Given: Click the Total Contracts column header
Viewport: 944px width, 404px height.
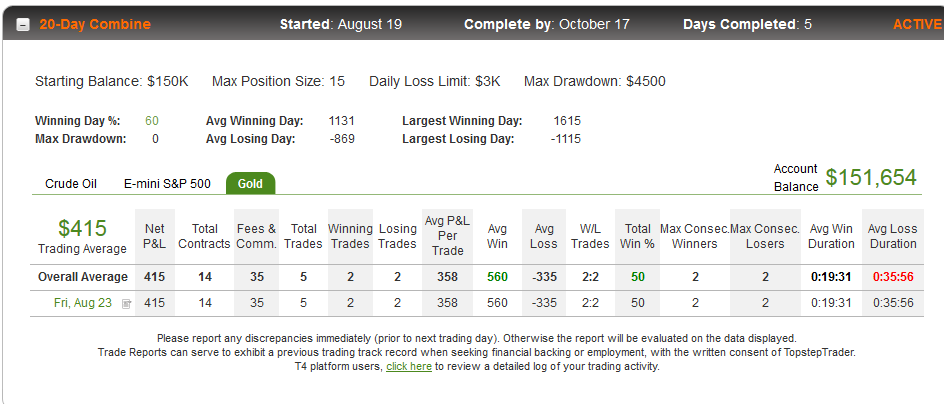Looking at the screenshot, I should [205, 236].
